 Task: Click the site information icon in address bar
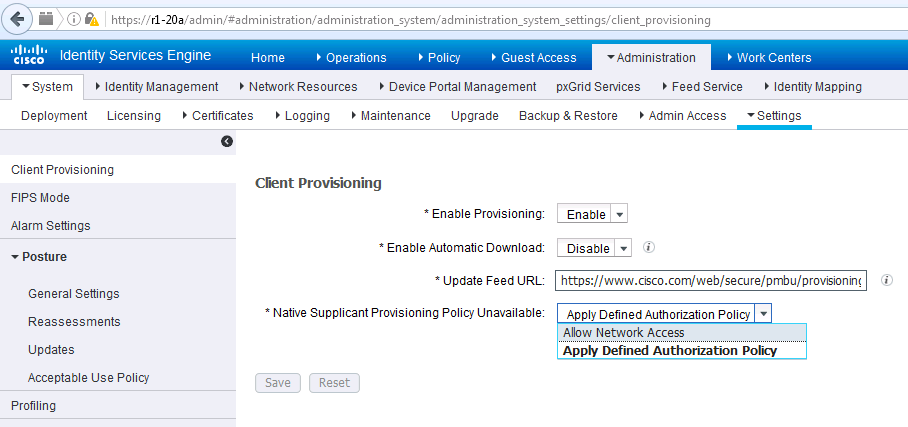(x=74, y=20)
